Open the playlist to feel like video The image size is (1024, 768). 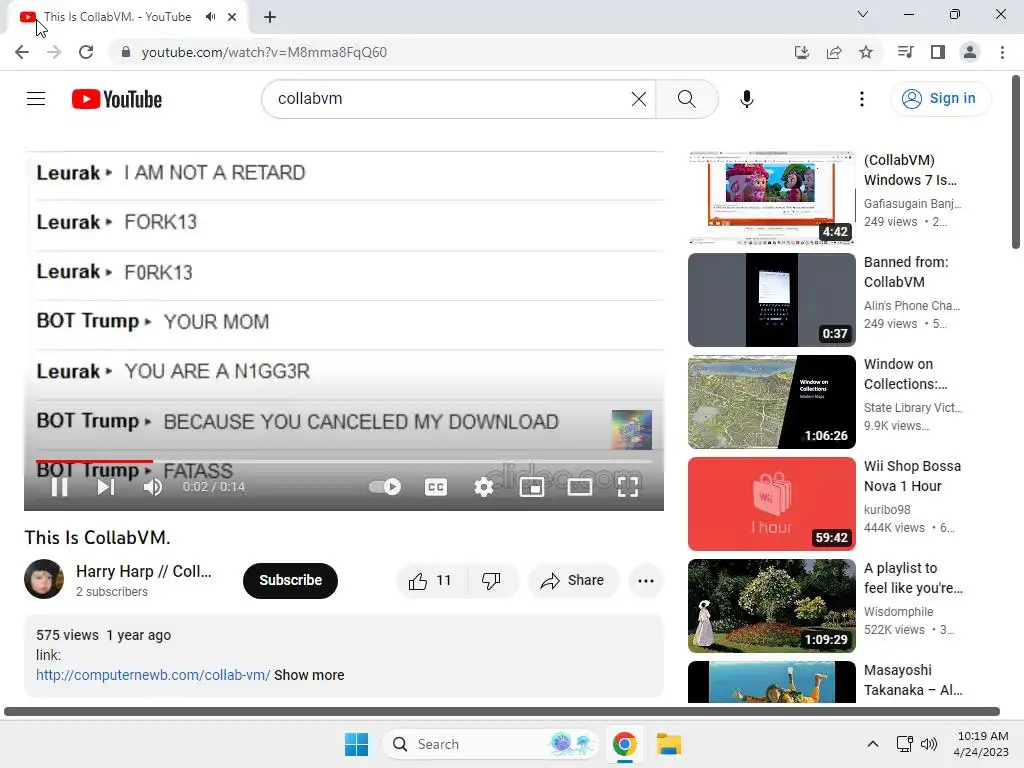[x=771, y=605]
